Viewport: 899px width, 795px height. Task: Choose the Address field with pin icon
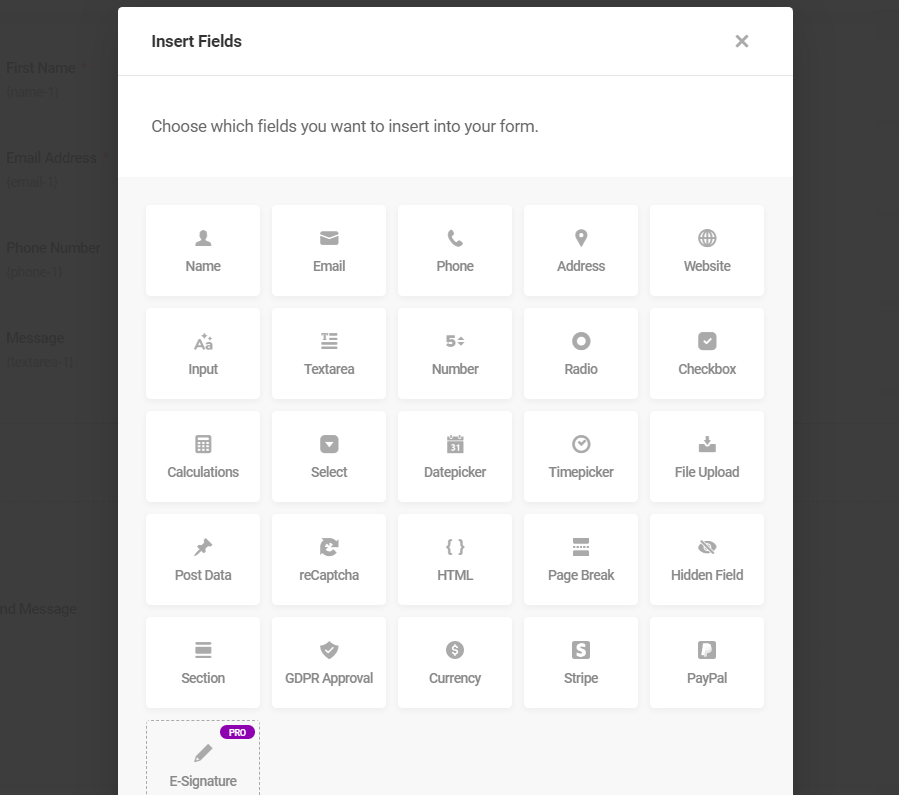click(x=581, y=250)
